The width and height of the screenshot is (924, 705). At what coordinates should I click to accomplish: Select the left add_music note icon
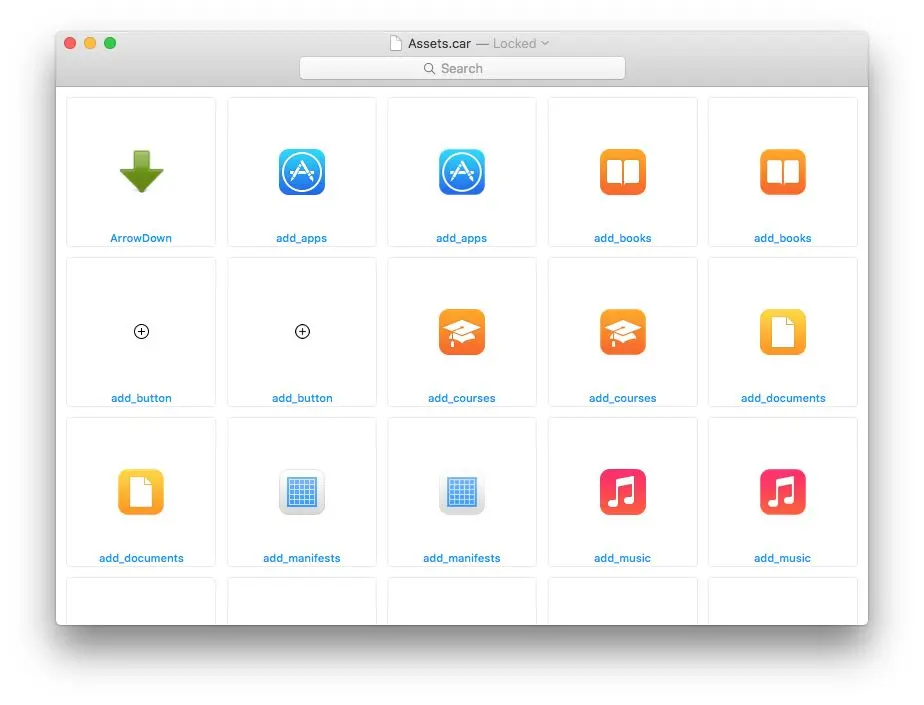pos(623,492)
